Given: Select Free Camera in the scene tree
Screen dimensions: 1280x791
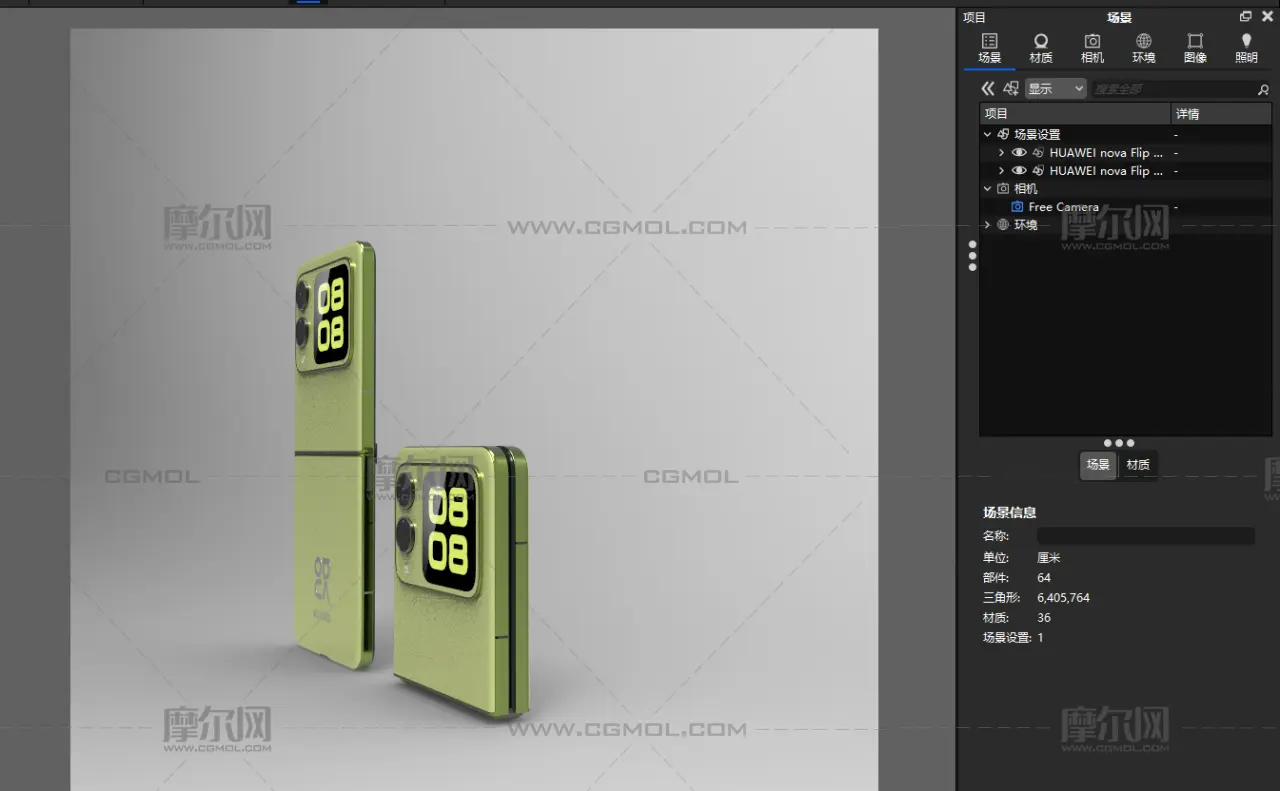Looking at the screenshot, I should point(1063,207).
